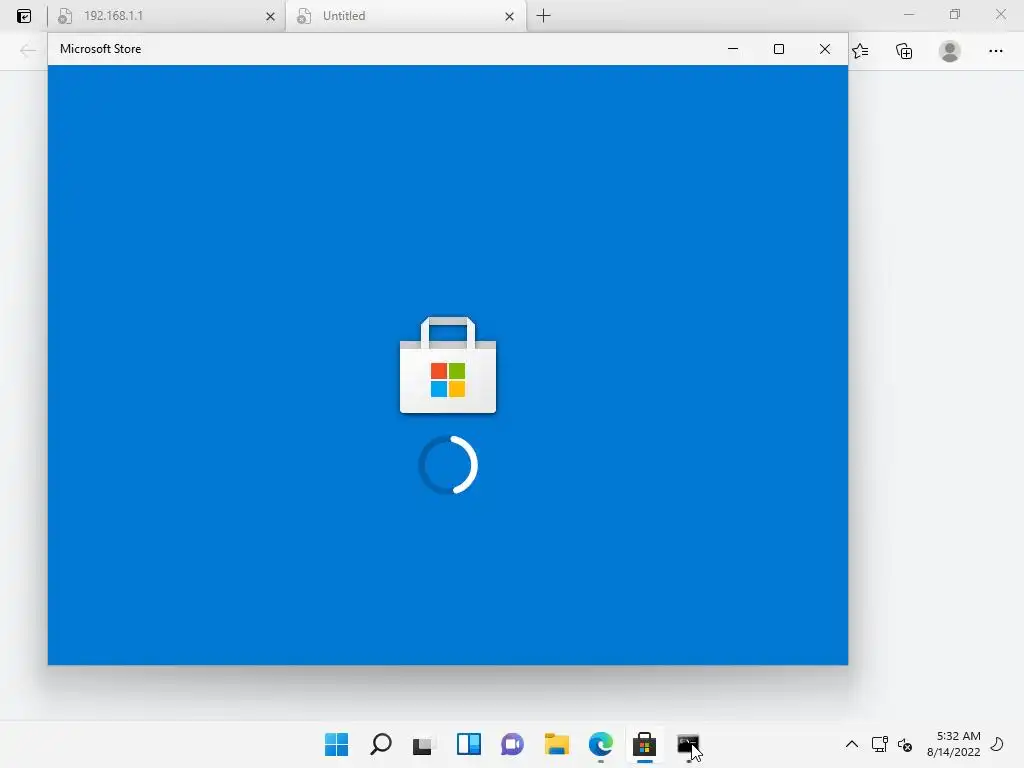Click the Microsoft Store title text
Viewport: 1024px width, 768px height.
point(101,49)
